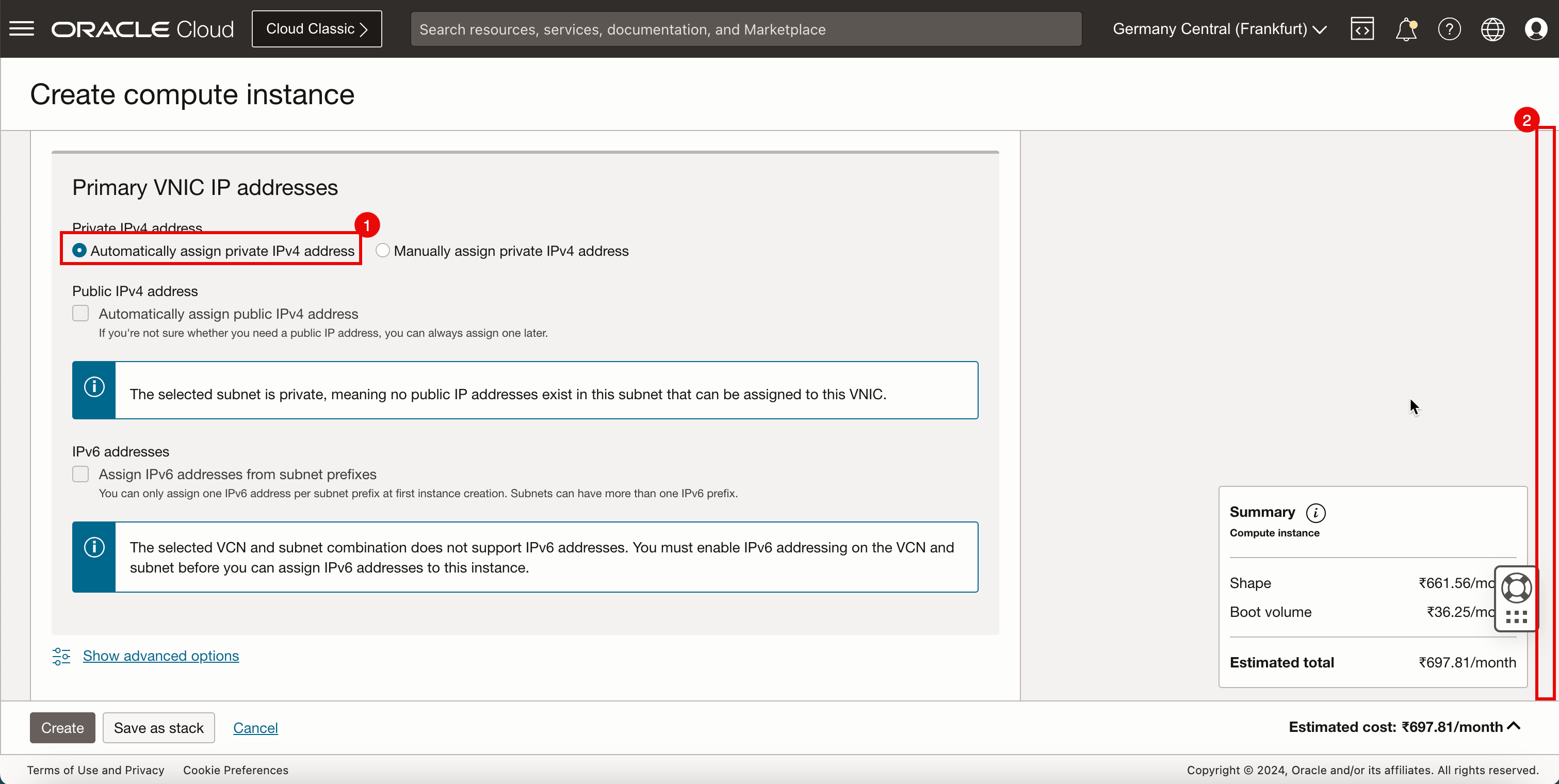The width and height of the screenshot is (1559, 784).
Task: Check Assign IPv6 addresses from subnet prefixes
Action: (80, 473)
